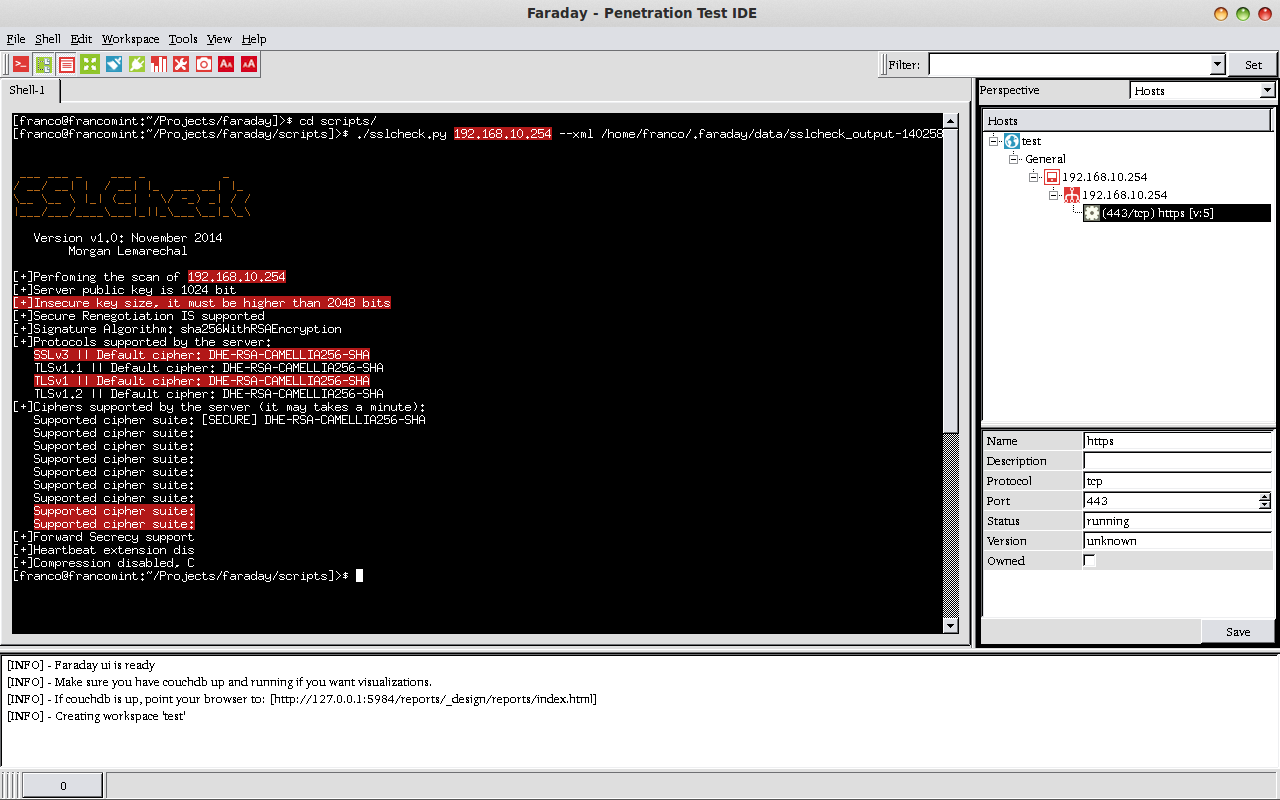Click the empty Description field
This screenshot has height=800, width=1280.
(1178, 461)
